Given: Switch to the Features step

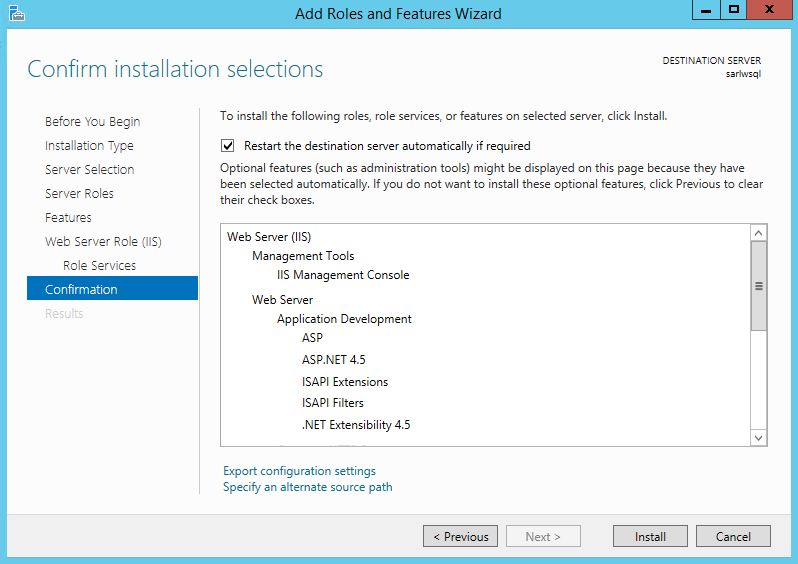Looking at the screenshot, I should point(68,218).
